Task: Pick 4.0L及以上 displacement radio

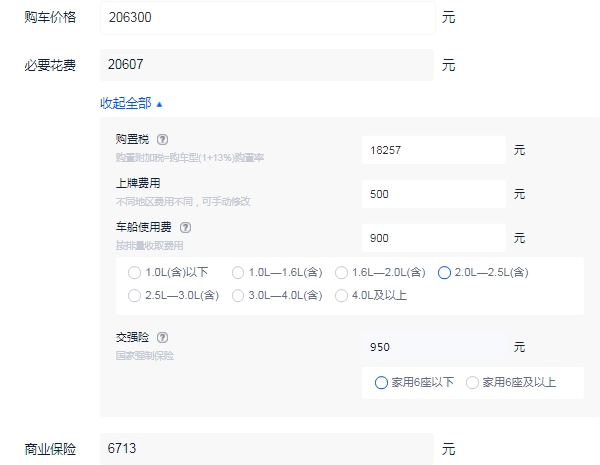Action: [x=341, y=295]
